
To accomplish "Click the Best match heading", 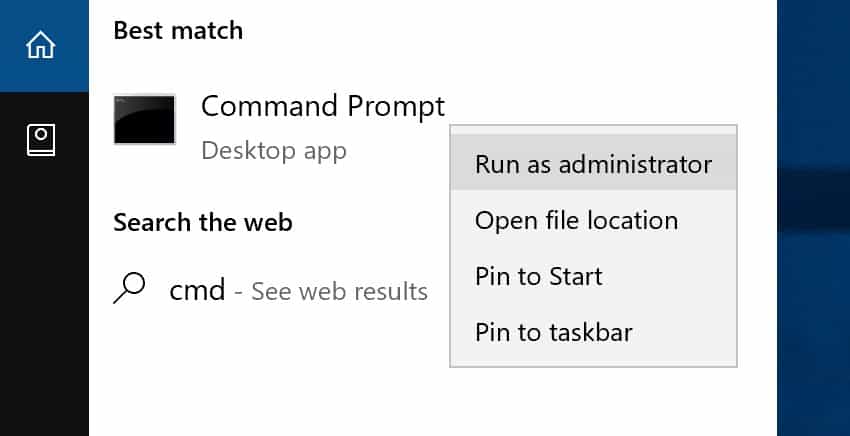I will 178,30.
